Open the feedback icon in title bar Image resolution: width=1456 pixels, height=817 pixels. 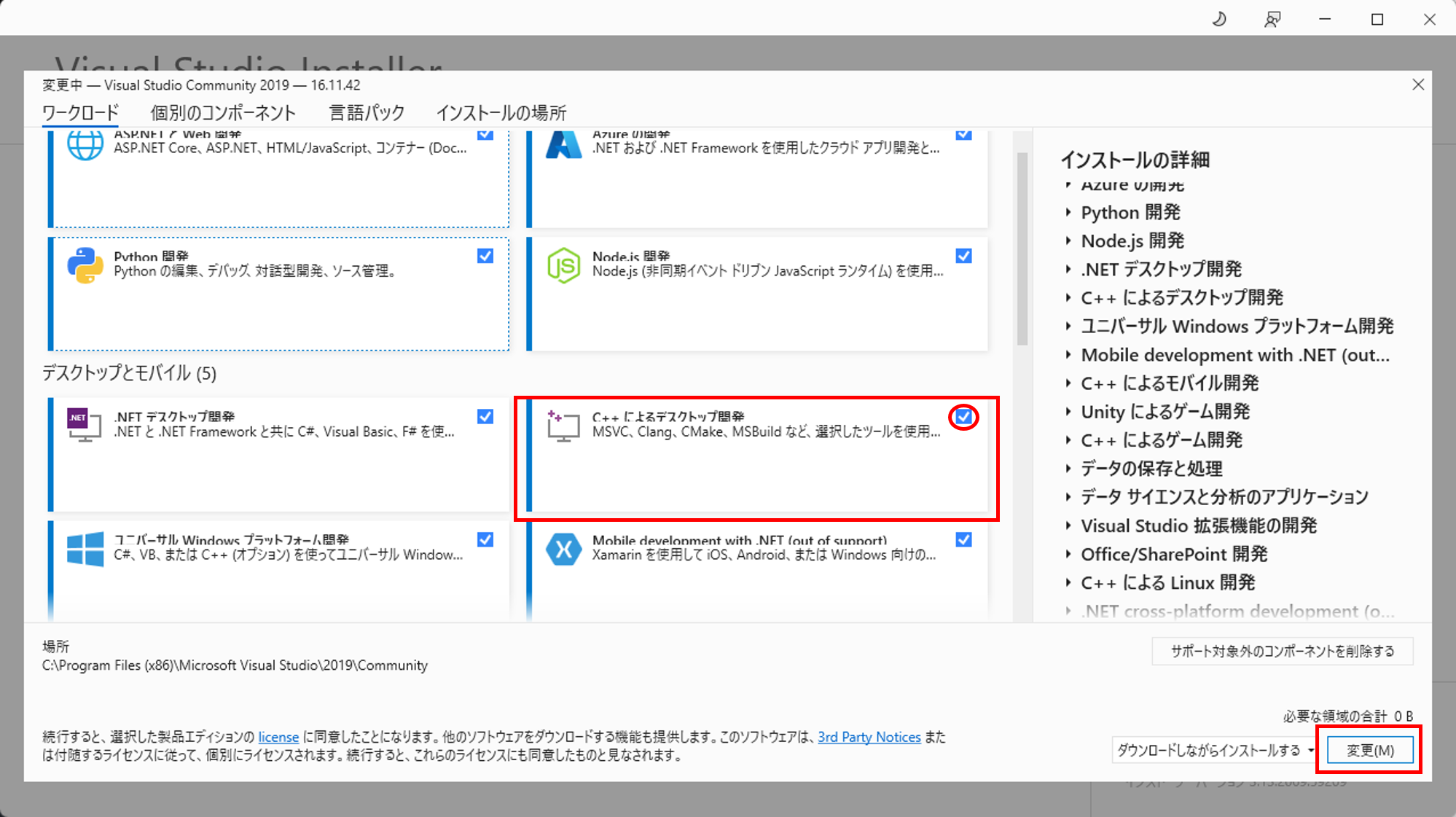click(x=1272, y=20)
